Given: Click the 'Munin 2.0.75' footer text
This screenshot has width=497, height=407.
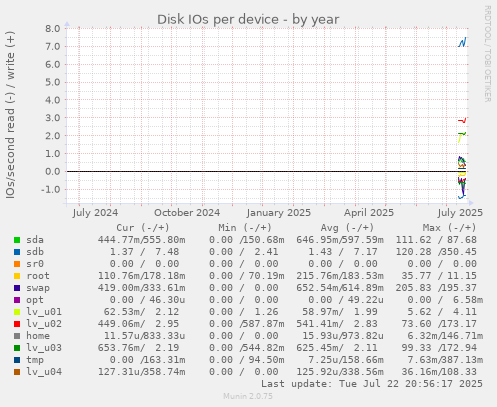Looking at the screenshot, I should (x=248, y=396).
